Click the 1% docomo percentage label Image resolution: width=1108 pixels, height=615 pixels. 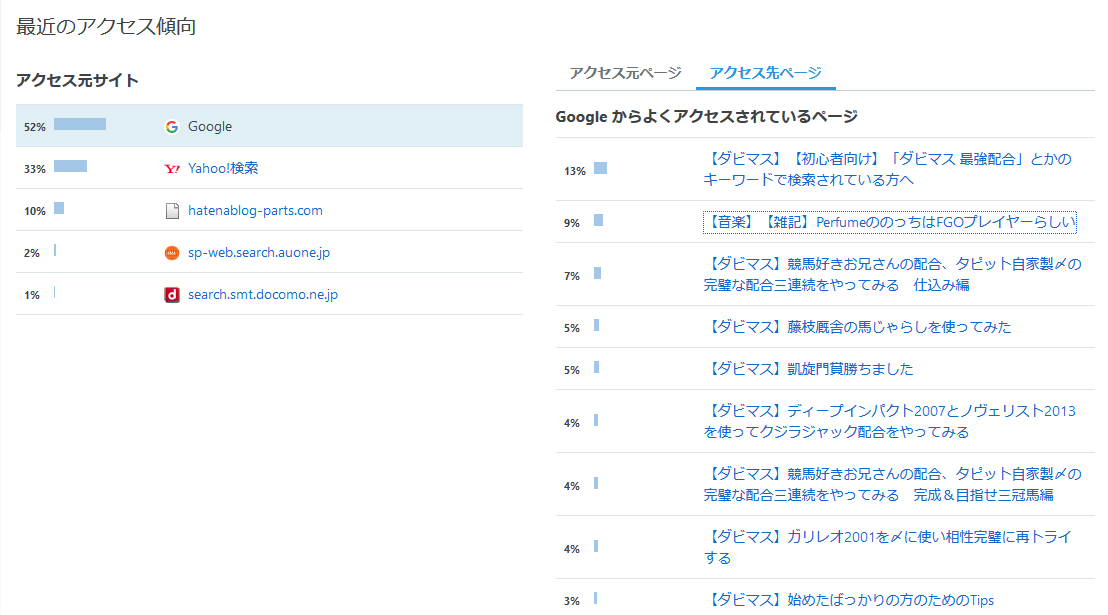[32, 295]
